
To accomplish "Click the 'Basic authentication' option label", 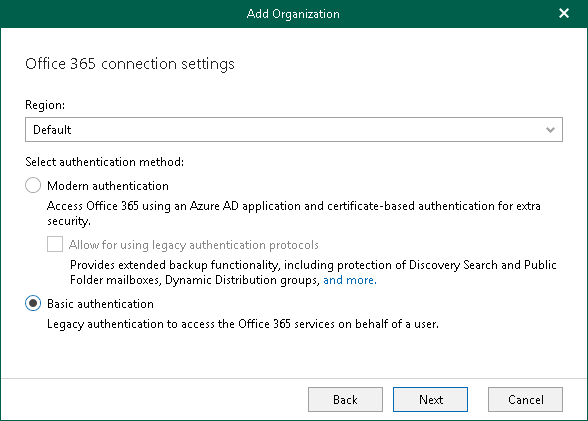I will [x=100, y=304].
